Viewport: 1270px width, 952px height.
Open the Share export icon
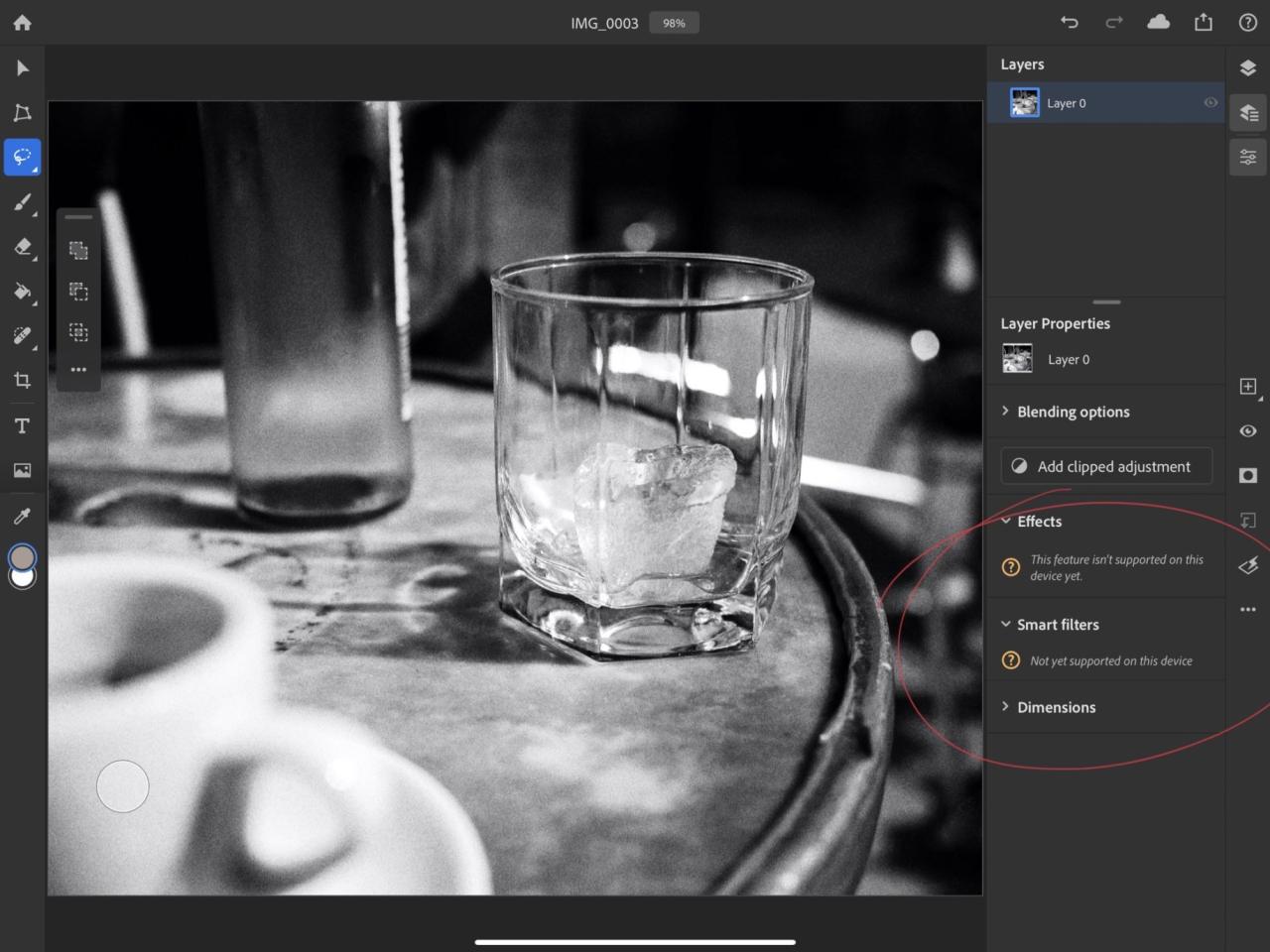pos(1204,22)
